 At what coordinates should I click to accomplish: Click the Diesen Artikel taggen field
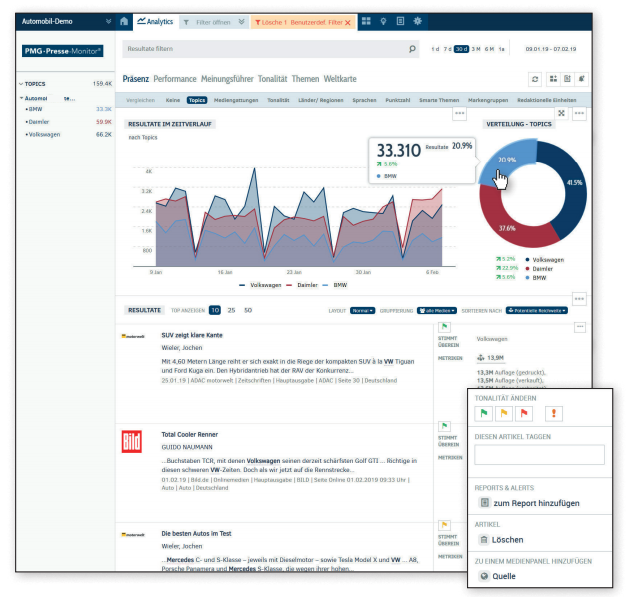(x=539, y=455)
